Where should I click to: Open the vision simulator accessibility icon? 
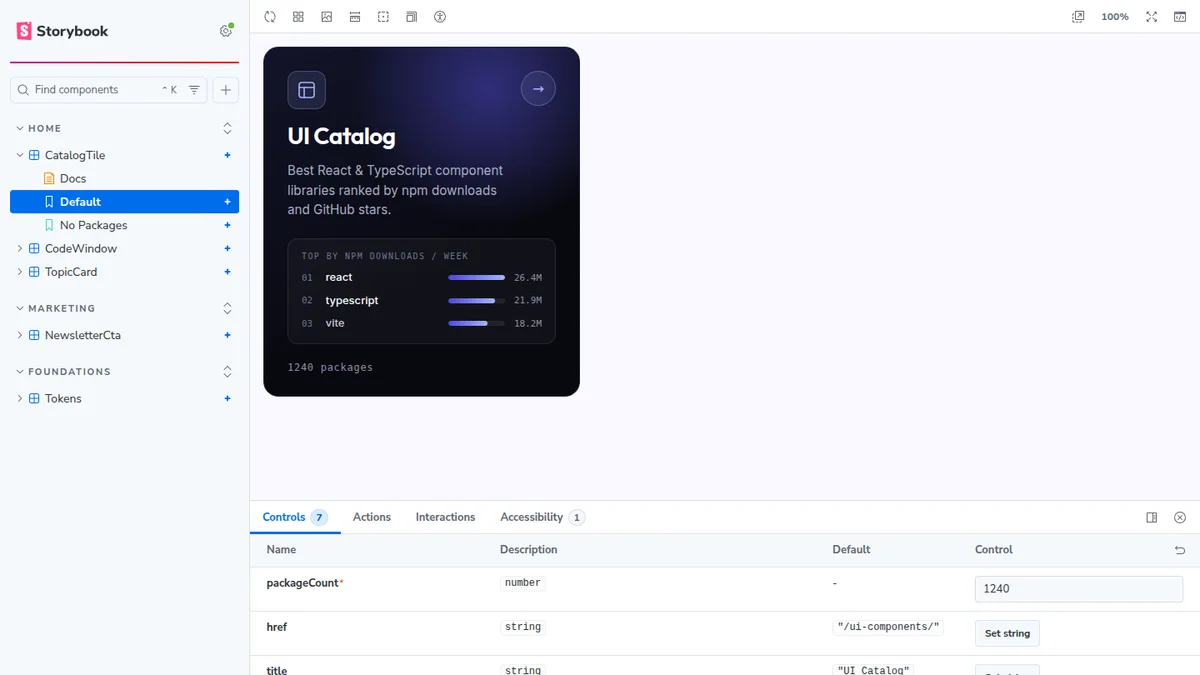point(440,17)
